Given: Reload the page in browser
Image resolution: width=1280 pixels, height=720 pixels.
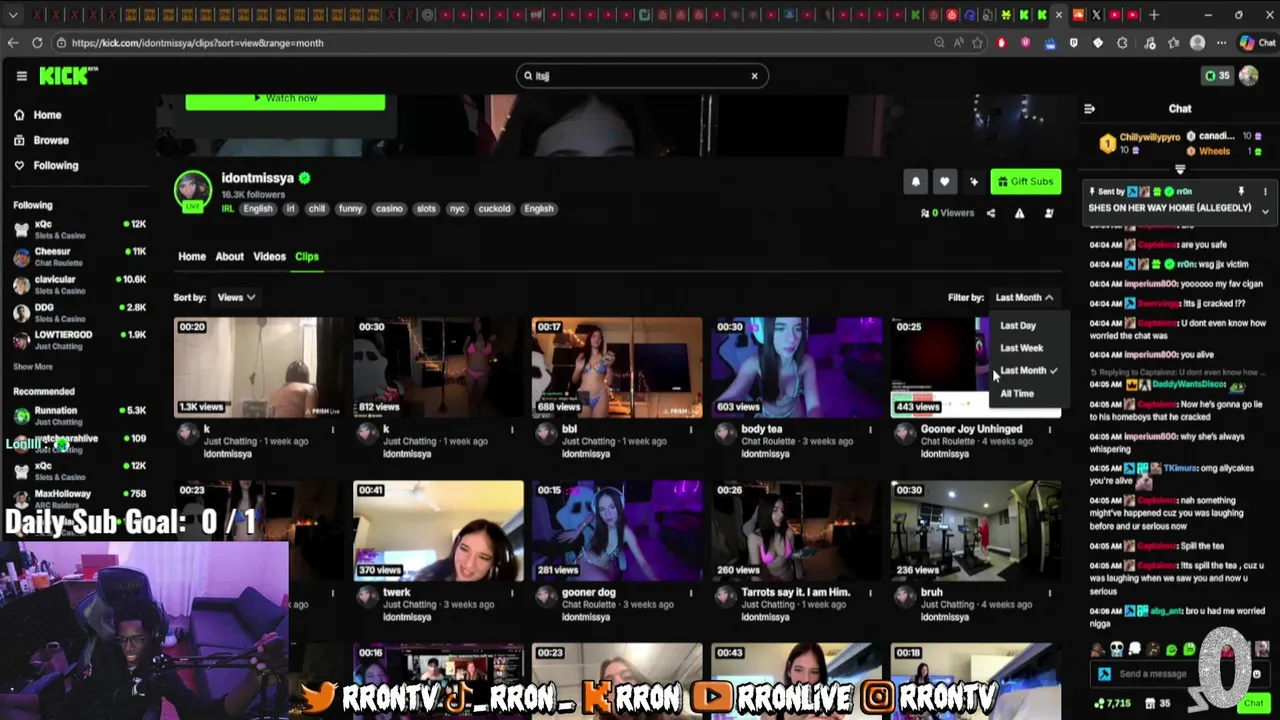Looking at the screenshot, I should pyautogui.click(x=37, y=43).
